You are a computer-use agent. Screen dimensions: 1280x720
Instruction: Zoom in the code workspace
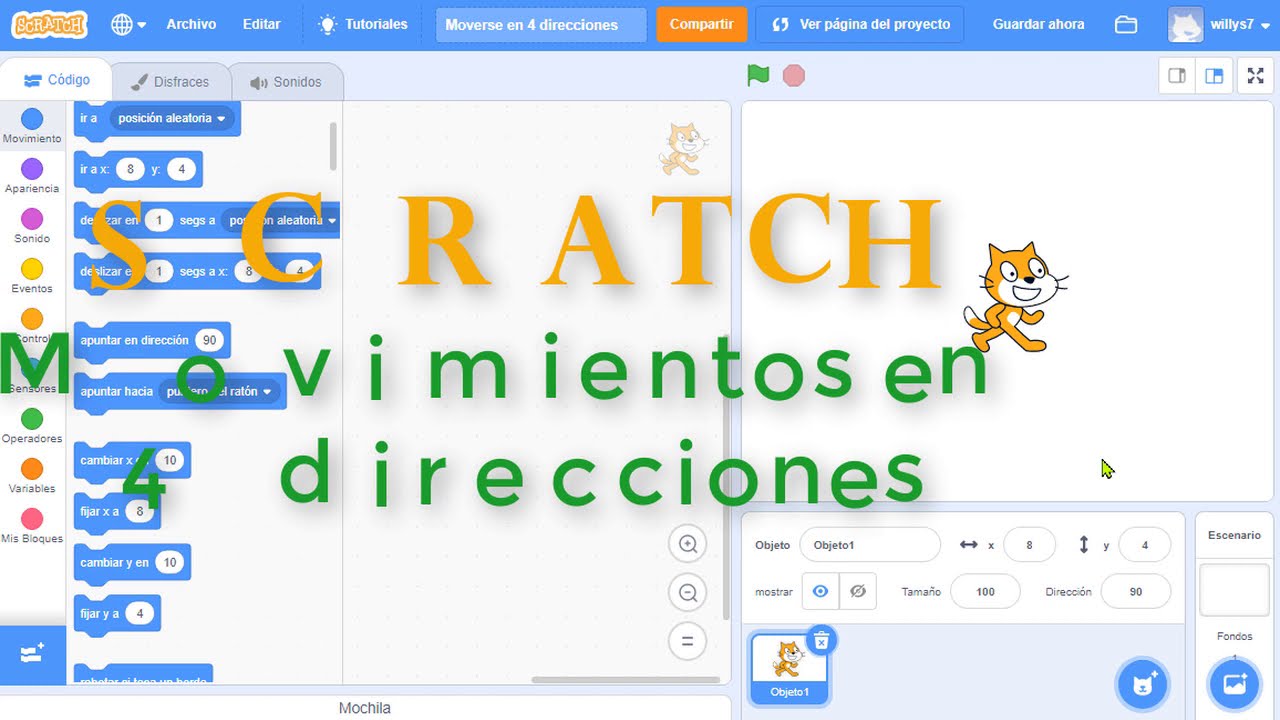pos(687,544)
